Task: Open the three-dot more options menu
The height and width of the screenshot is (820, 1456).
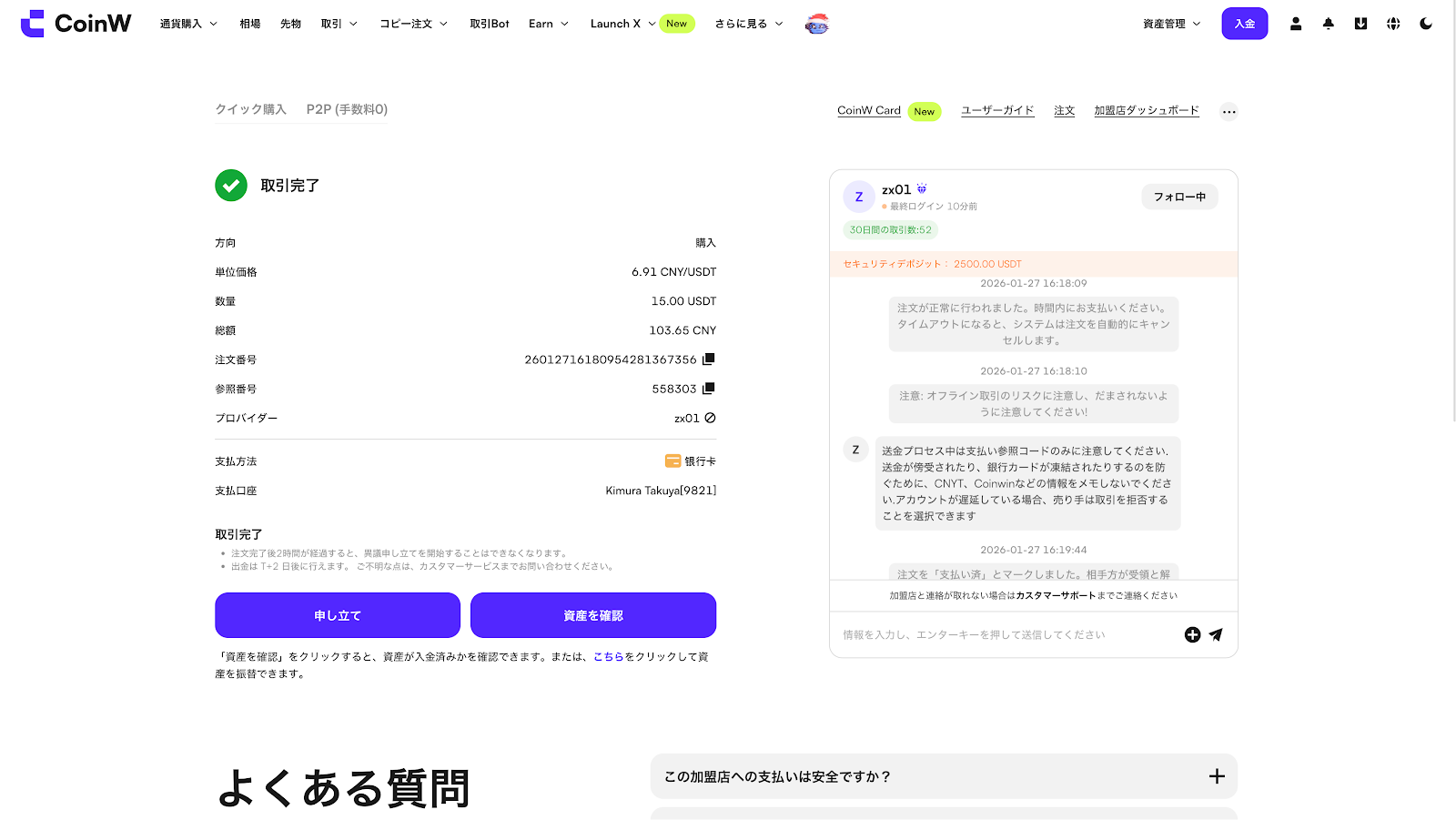Action: tap(1228, 112)
